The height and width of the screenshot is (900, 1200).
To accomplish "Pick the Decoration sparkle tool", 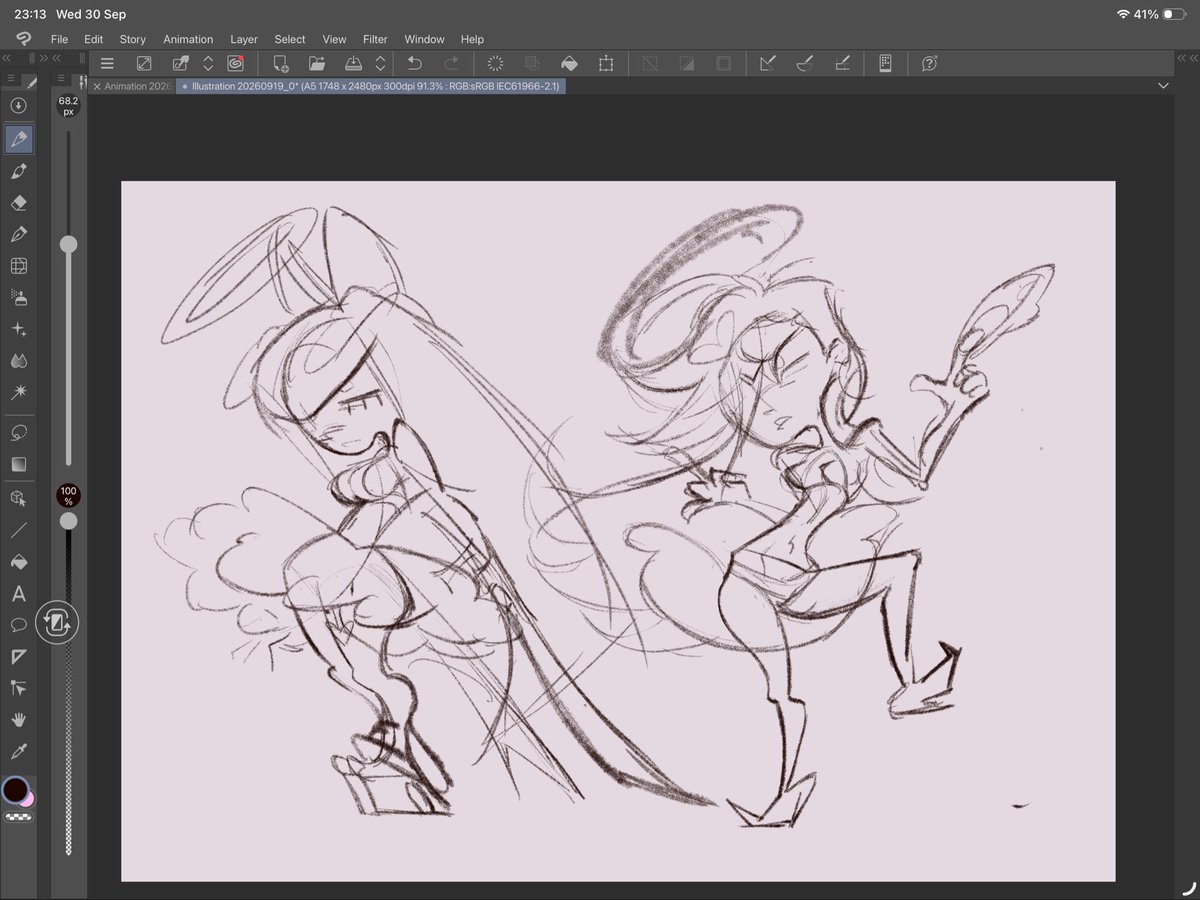I will click(18, 329).
